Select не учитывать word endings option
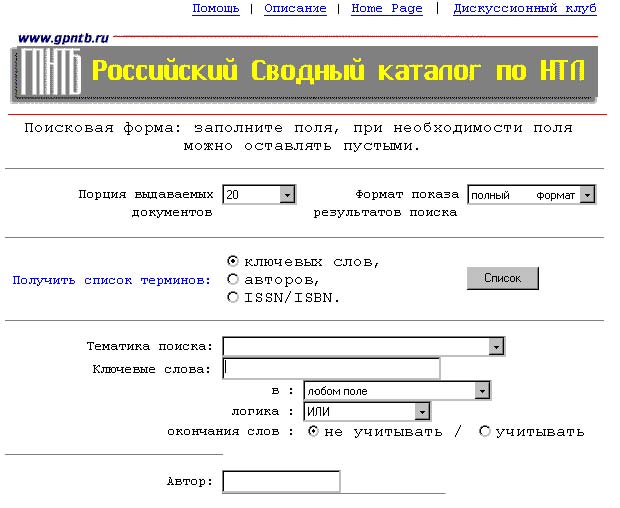Screen dimensions: 620x508 313,431
